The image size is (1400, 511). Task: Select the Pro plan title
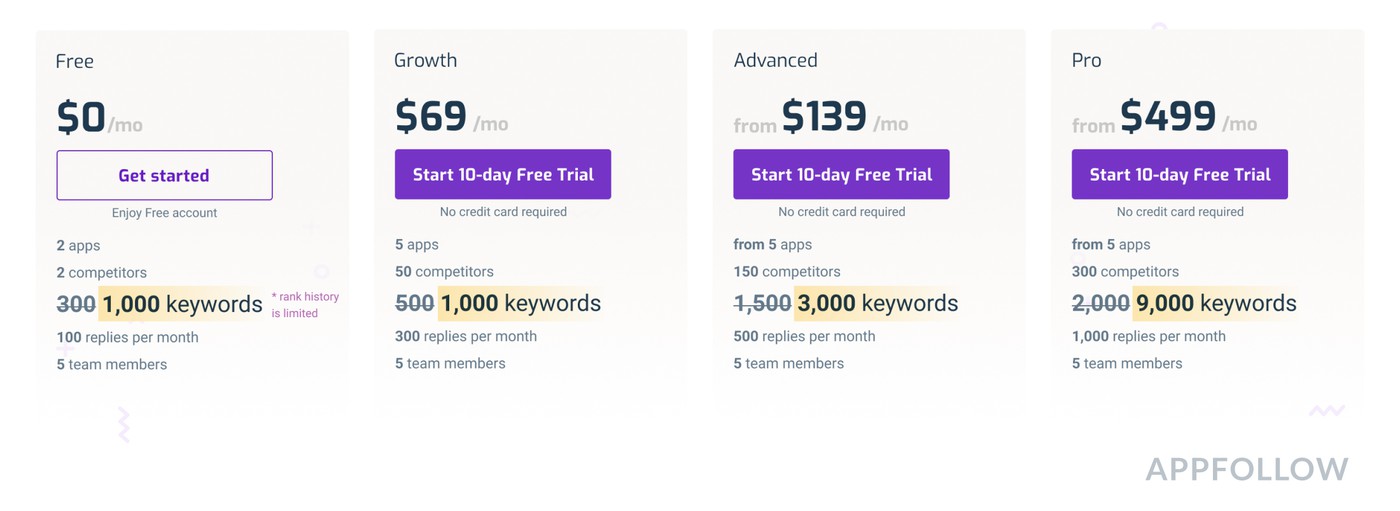click(1087, 60)
